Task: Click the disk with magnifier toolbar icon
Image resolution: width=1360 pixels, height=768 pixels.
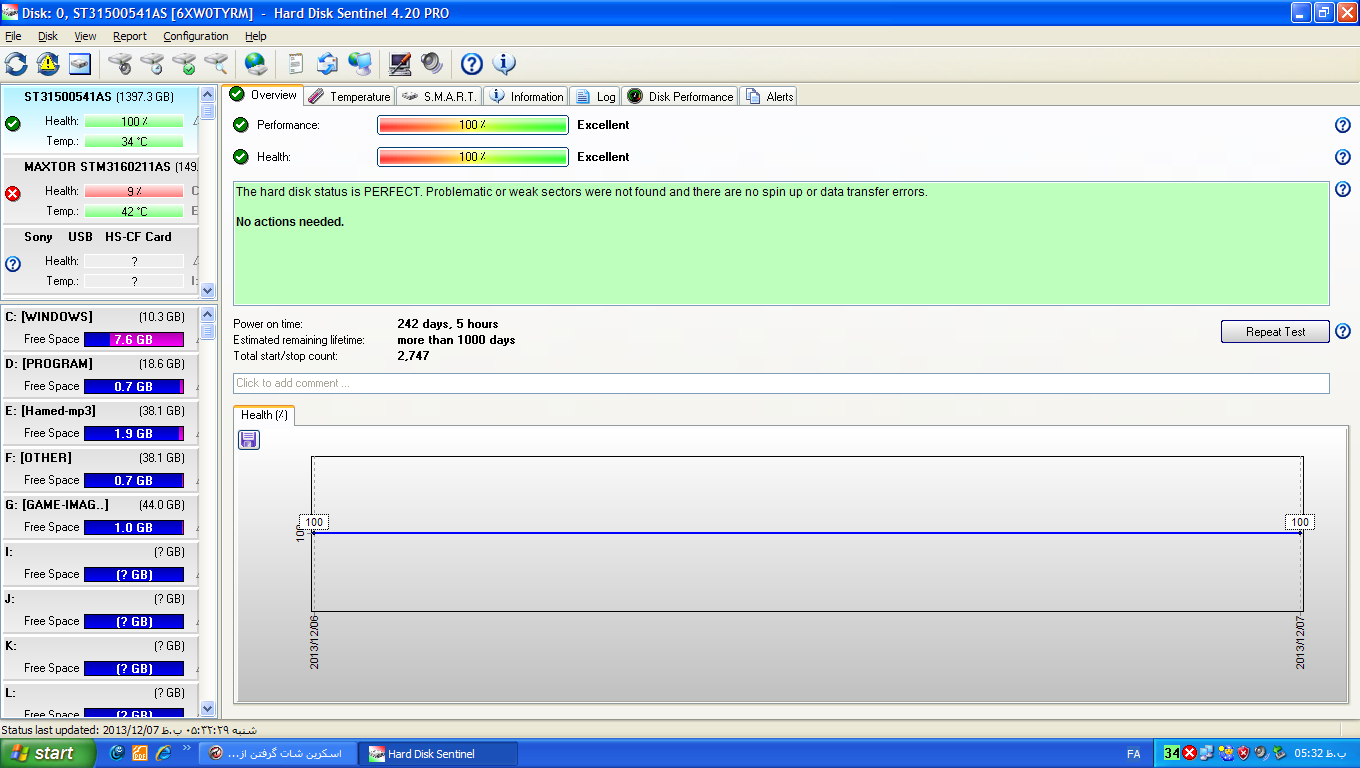Action: tap(216, 64)
